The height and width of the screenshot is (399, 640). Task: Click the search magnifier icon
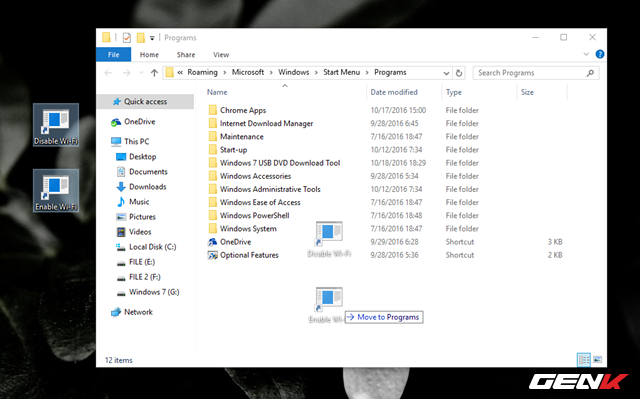(x=590, y=73)
